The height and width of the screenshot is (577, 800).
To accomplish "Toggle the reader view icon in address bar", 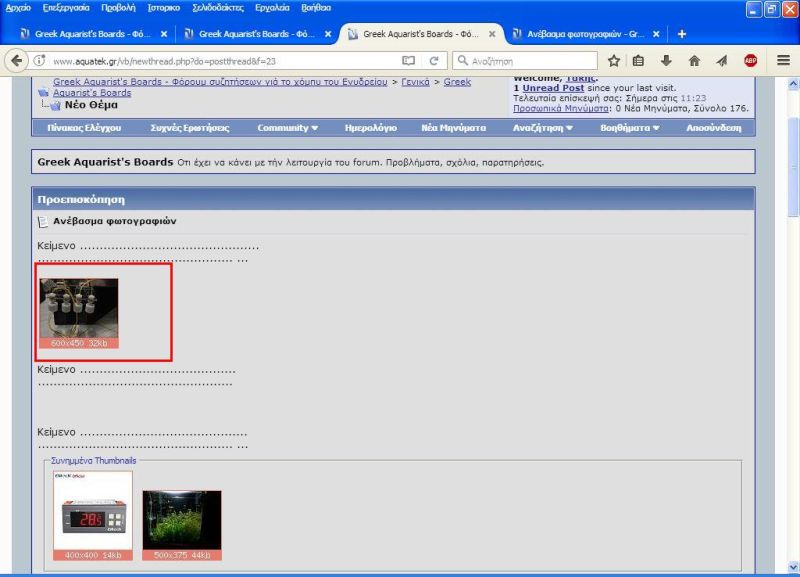I will tap(408, 60).
